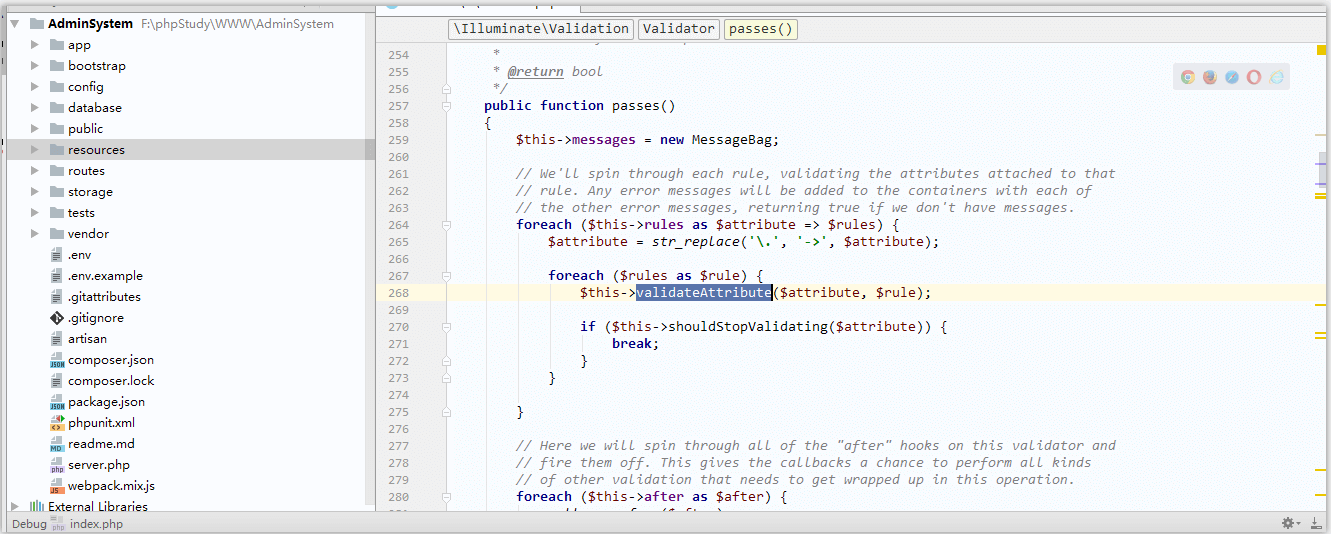Open in Internet Explorer browser icon
Viewport: 1331px width, 534px height.
[x=1276, y=77]
